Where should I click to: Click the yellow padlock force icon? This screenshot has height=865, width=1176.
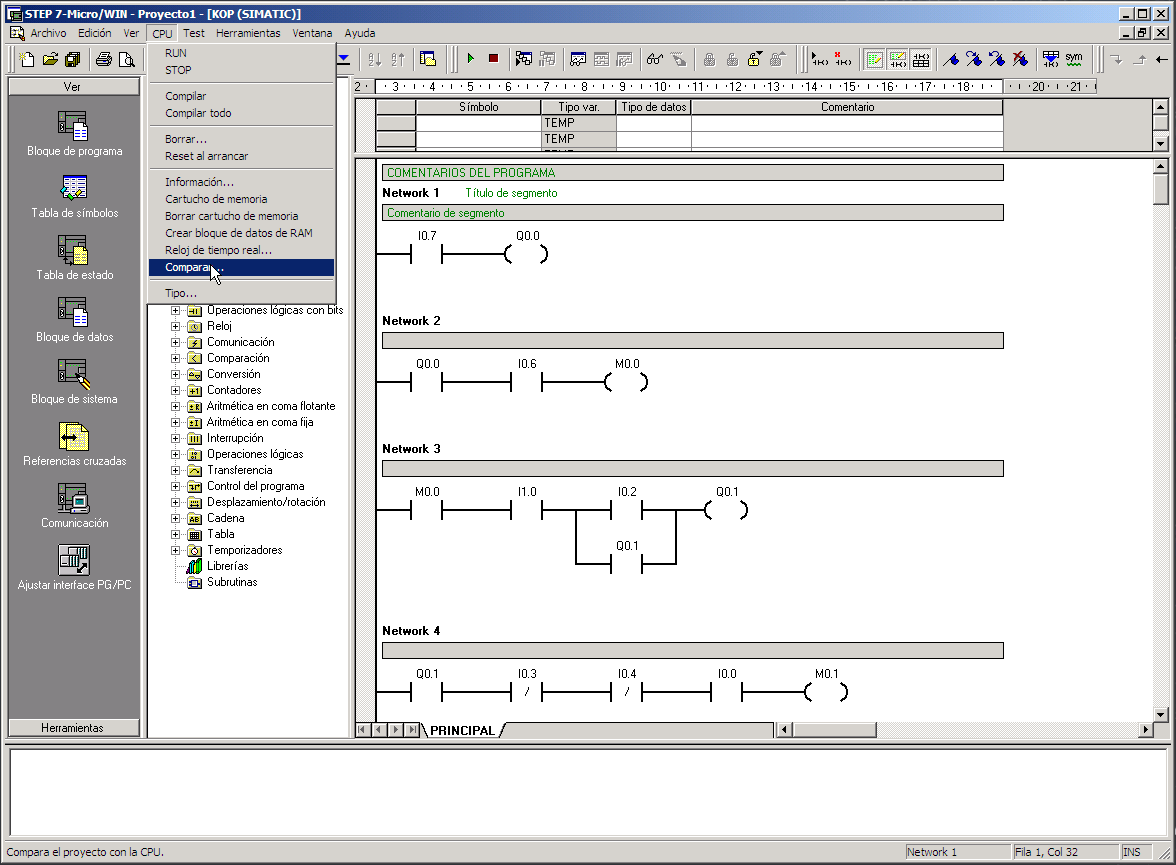[754, 59]
